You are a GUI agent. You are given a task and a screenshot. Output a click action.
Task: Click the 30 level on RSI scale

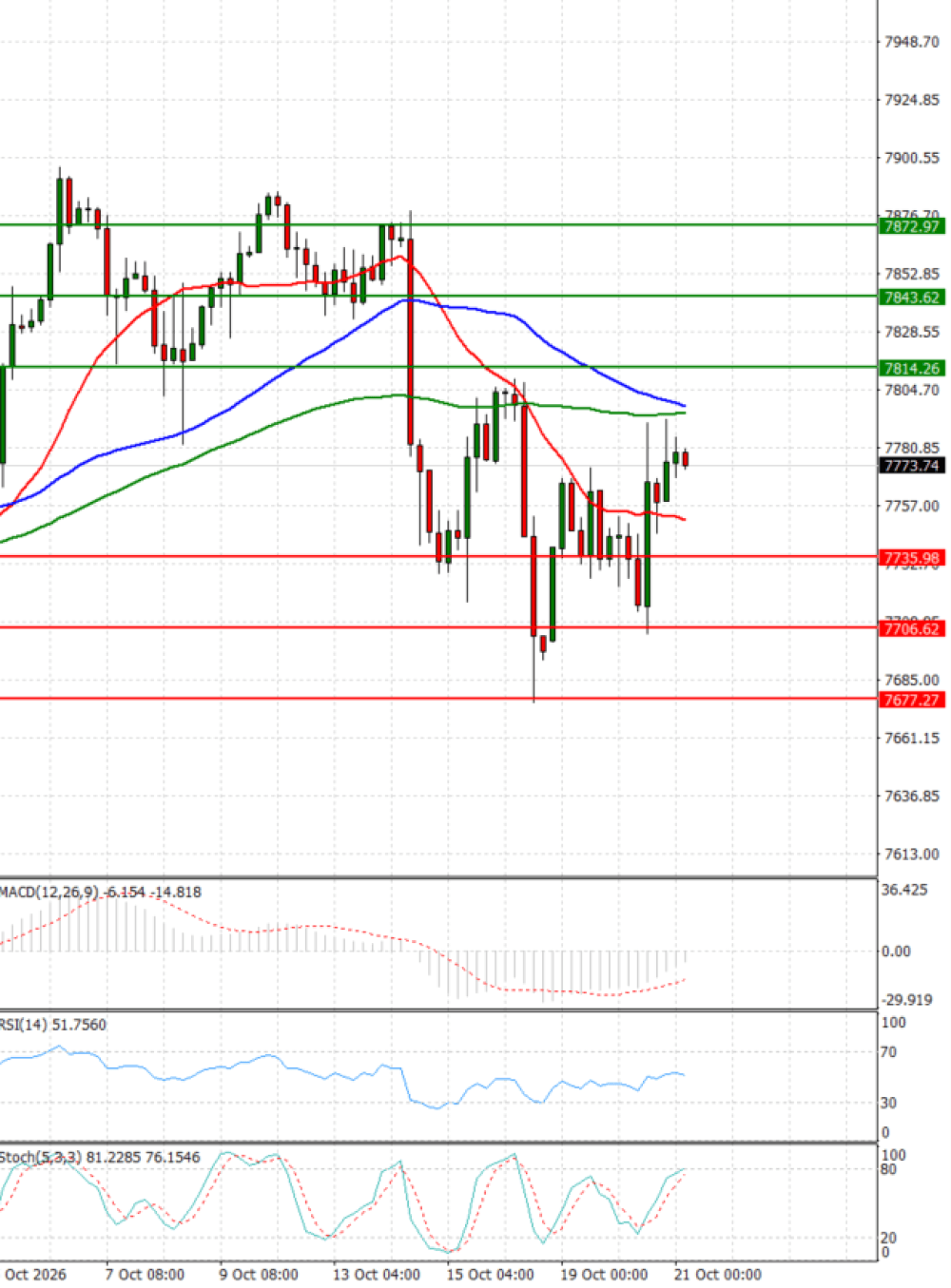pyautogui.click(x=889, y=1103)
